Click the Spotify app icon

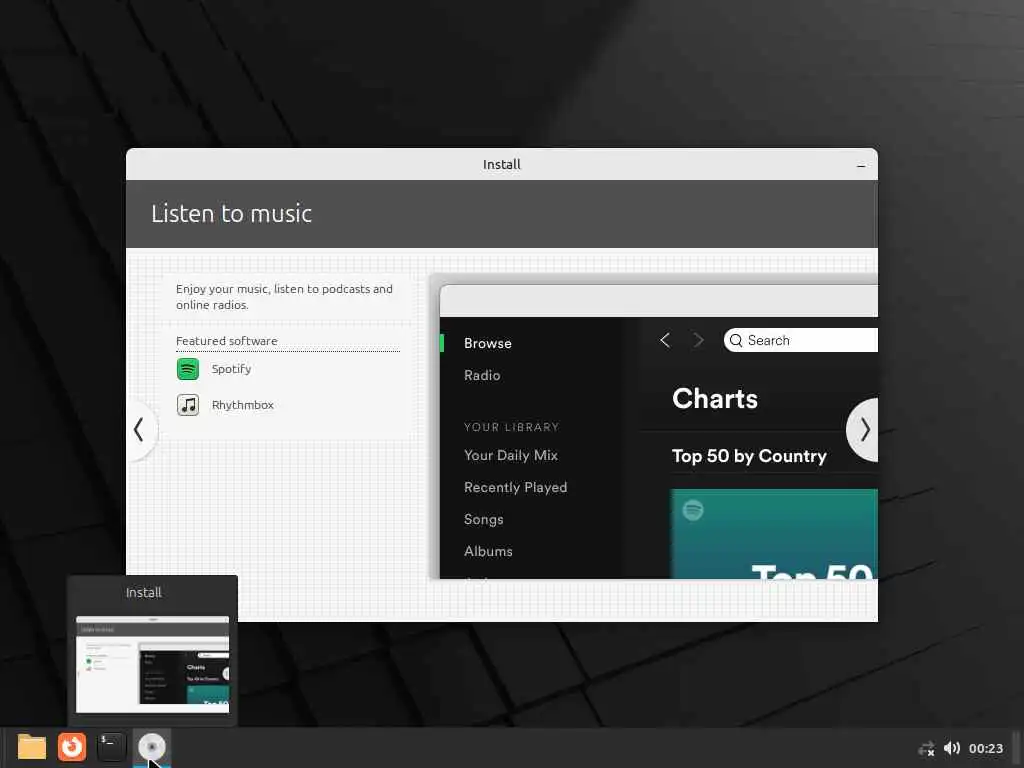[x=188, y=369]
